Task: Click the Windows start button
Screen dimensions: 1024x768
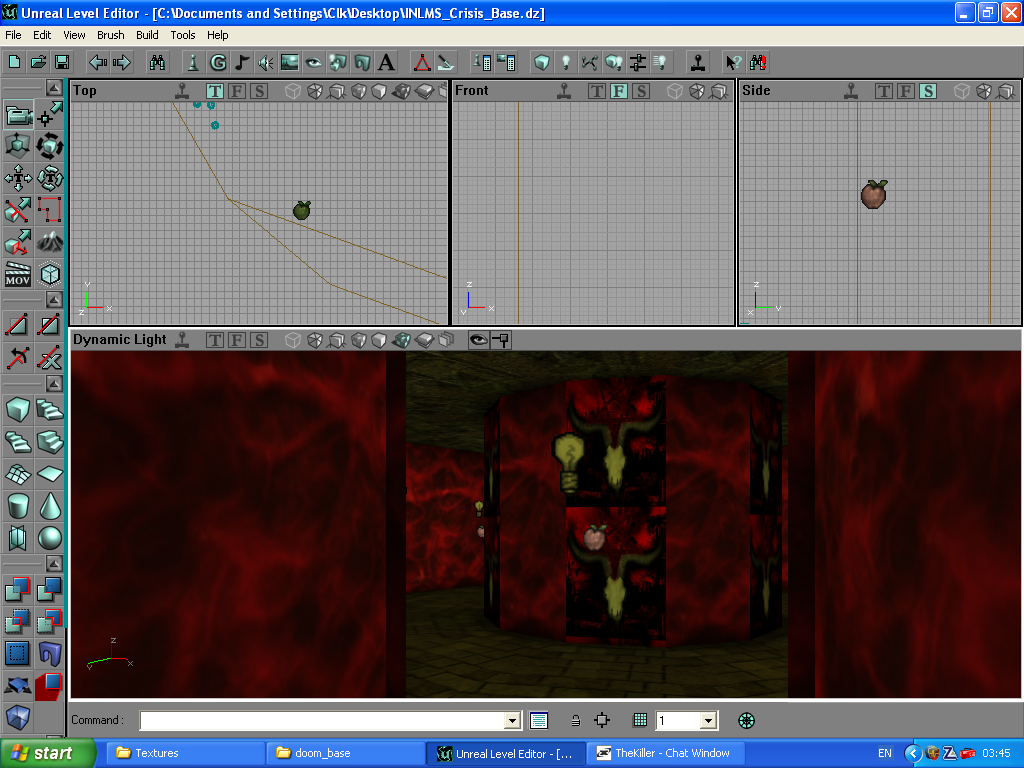Action: tap(48, 753)
